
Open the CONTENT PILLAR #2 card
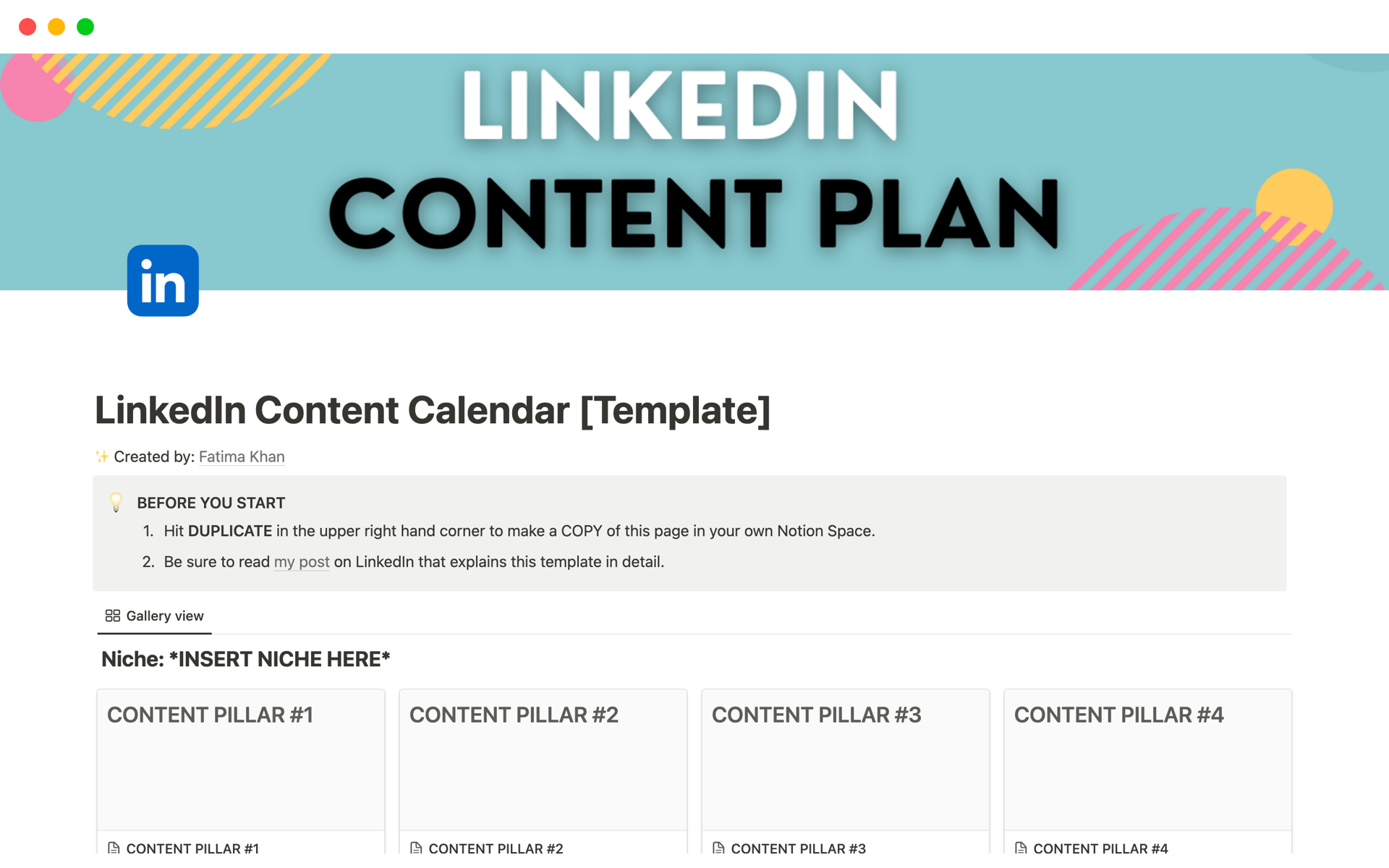click(543, 759)
